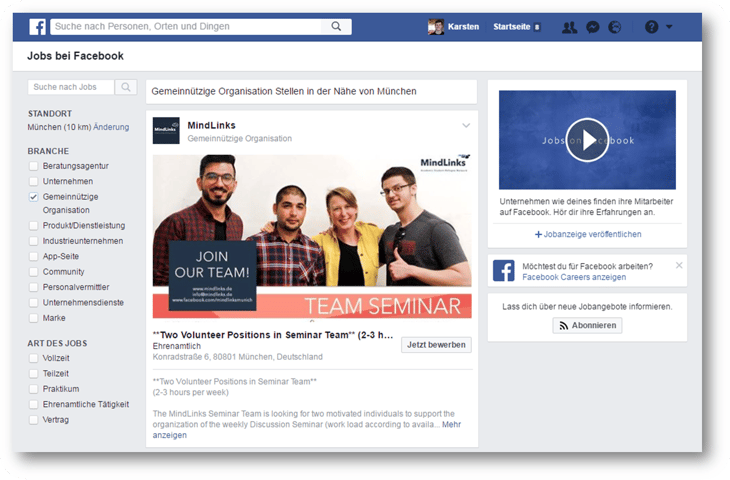This screenshot has height=480, width=730.
Task: Click the Suche nach Jobs field
Action: [x=71, y=87]
